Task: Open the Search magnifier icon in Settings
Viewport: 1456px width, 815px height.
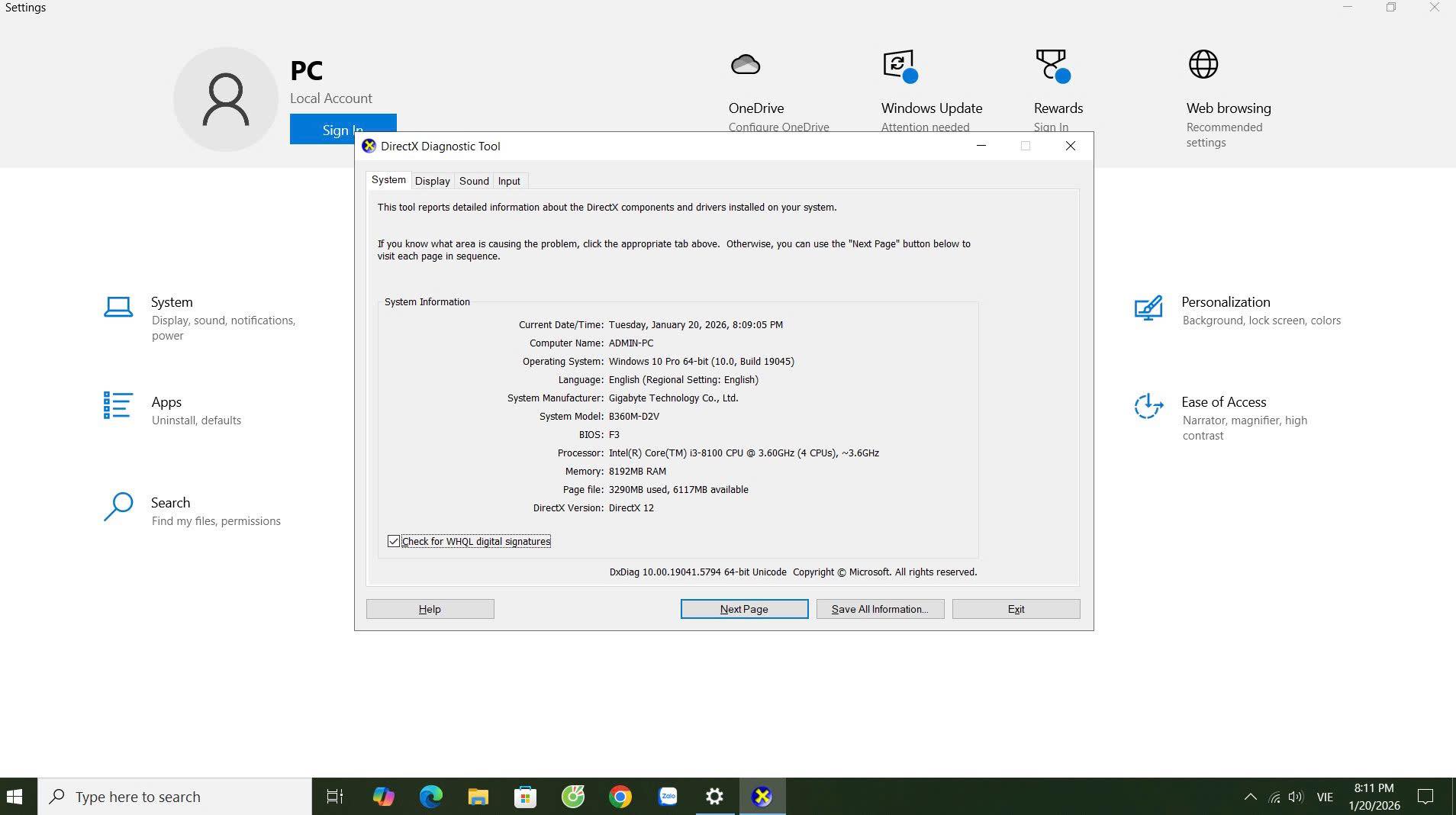Action: (118, 507)
